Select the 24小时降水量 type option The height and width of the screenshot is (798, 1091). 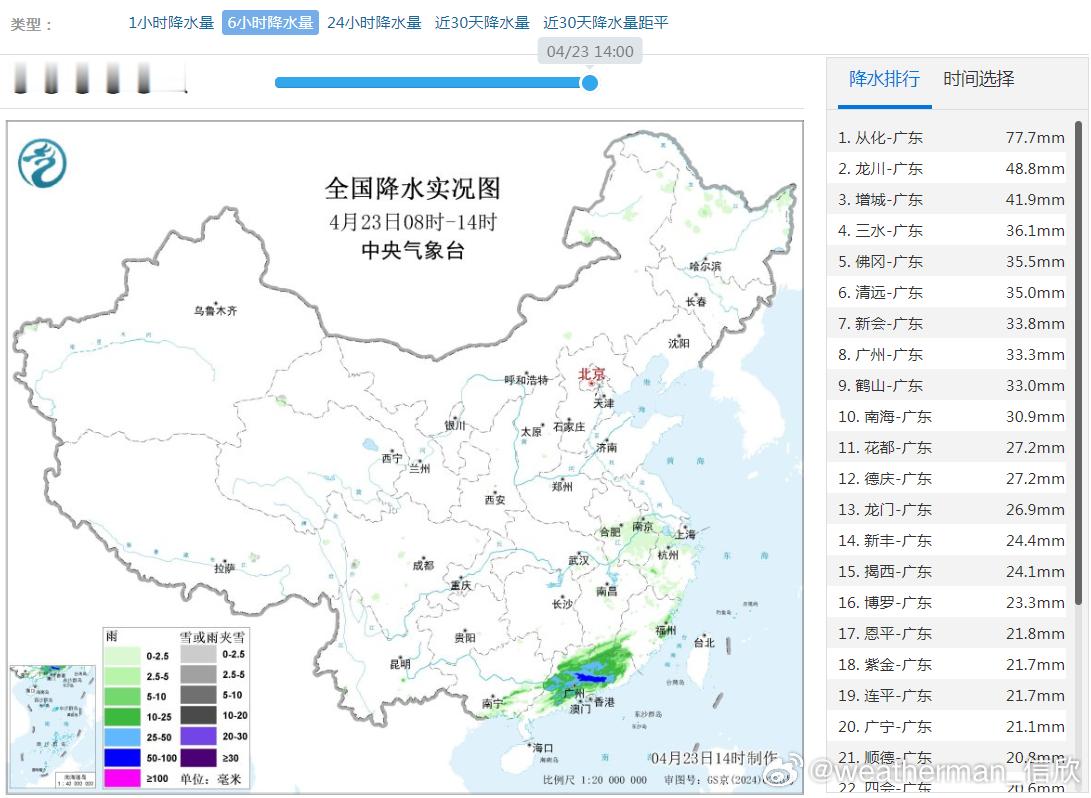pos(374,20)
